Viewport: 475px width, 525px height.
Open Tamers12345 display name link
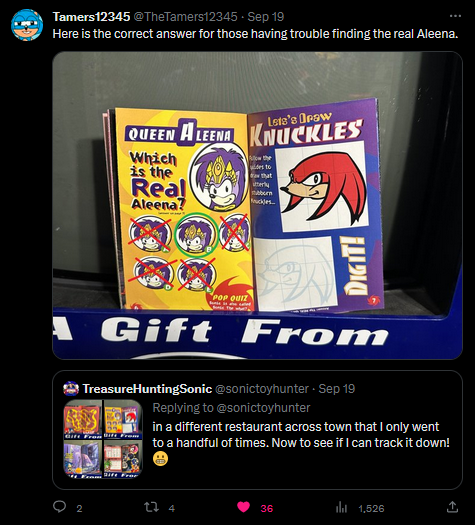(x=91, y=16)
